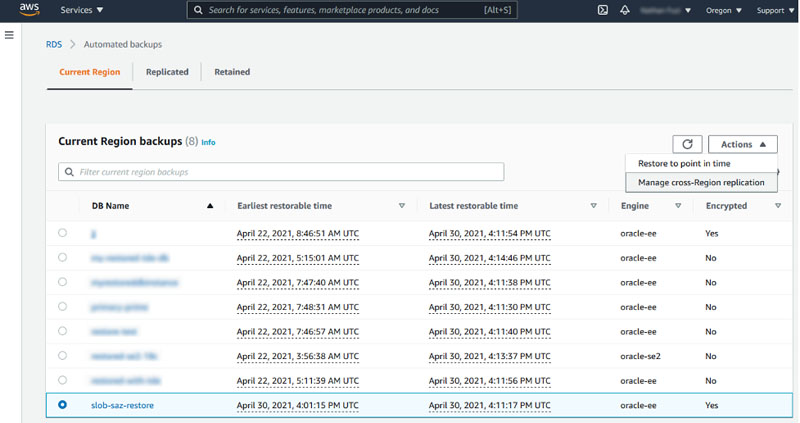This screenshot has width=800, height=423.
Task: Sort by Latest restorable time arrow
Action: pyautogui.click(x=593, y=206)
